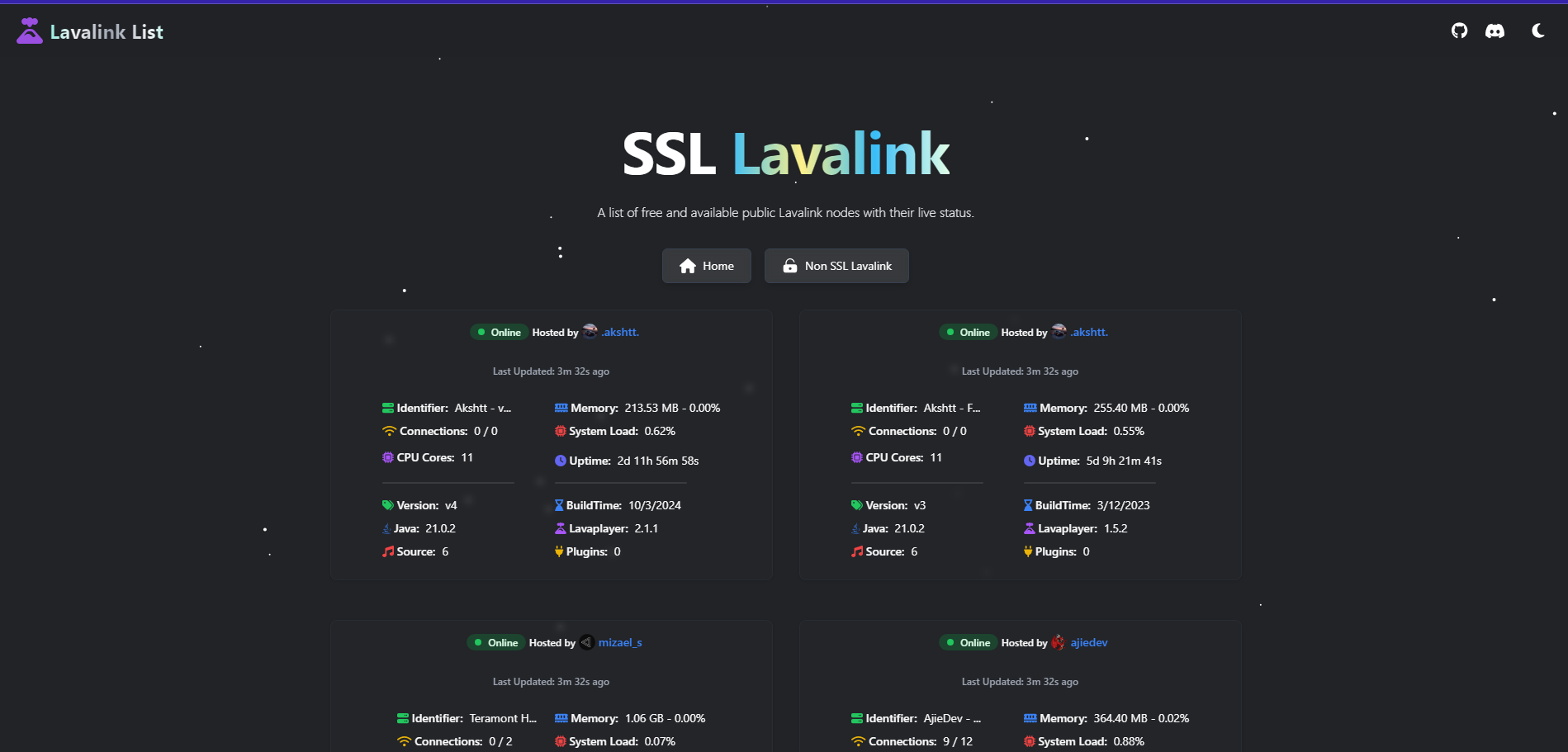Viewport: 1568px width, 752px height.
Task: Click the .akshtt. host link on v3 card
Action: [1089, 332]
